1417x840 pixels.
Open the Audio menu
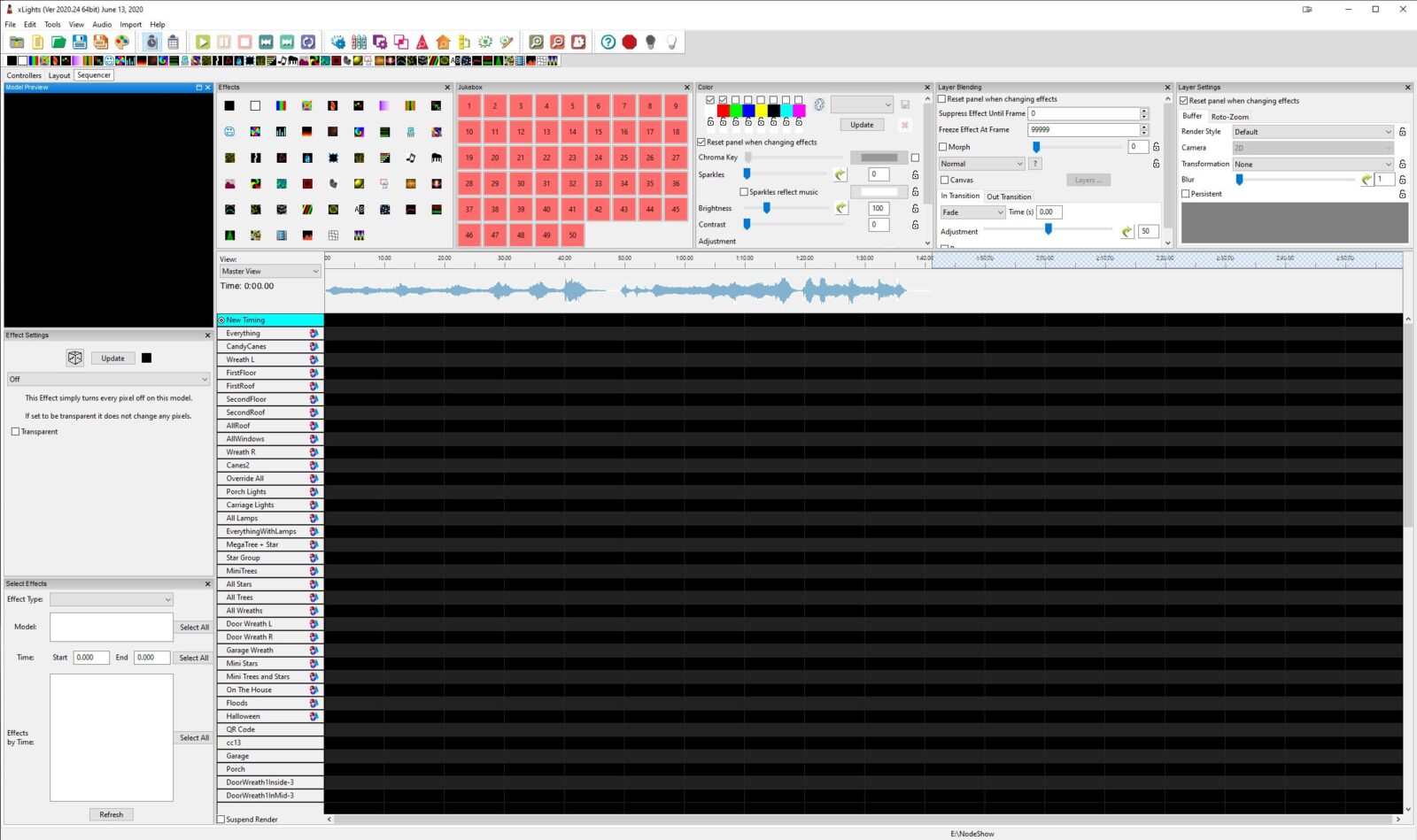[101, 24]
